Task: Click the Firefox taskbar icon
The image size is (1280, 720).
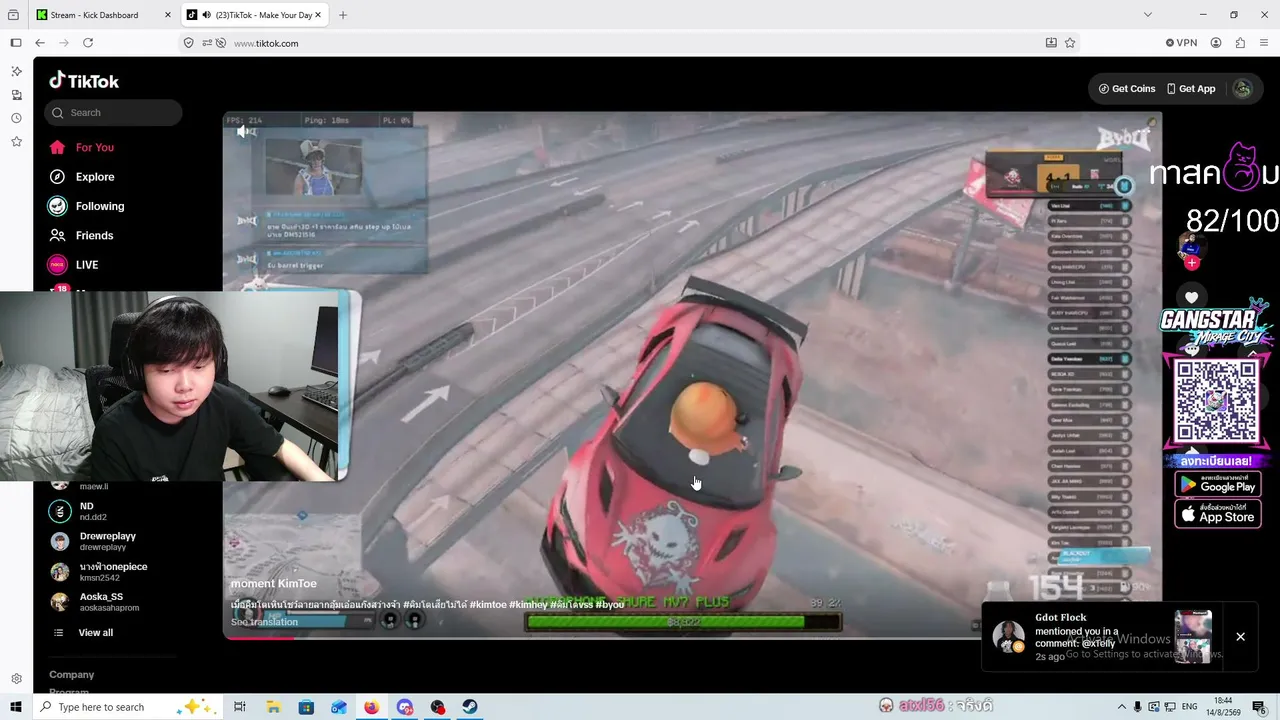Action: click(x=372, y=707)
